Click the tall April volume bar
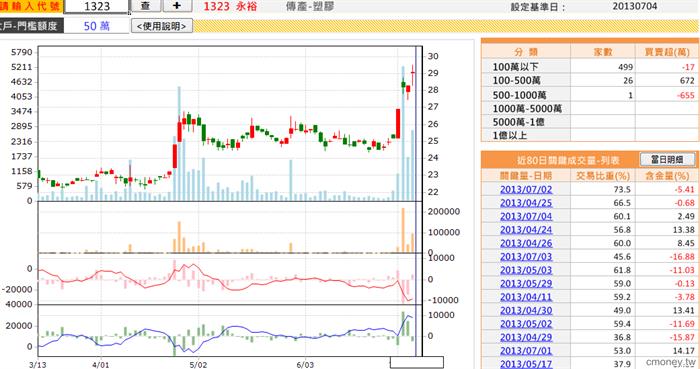Screen dimensions: 700x369 pos(179,144)
